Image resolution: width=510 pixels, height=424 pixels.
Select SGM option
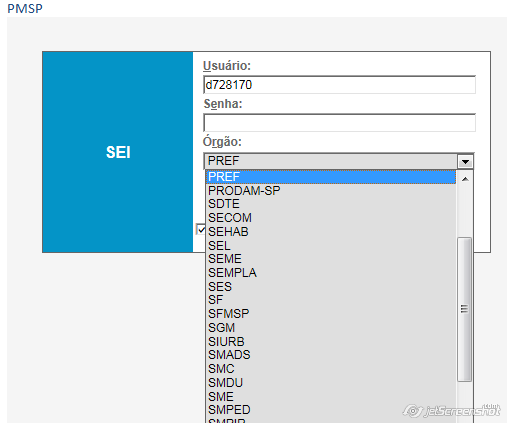click(x=331, y=328)
